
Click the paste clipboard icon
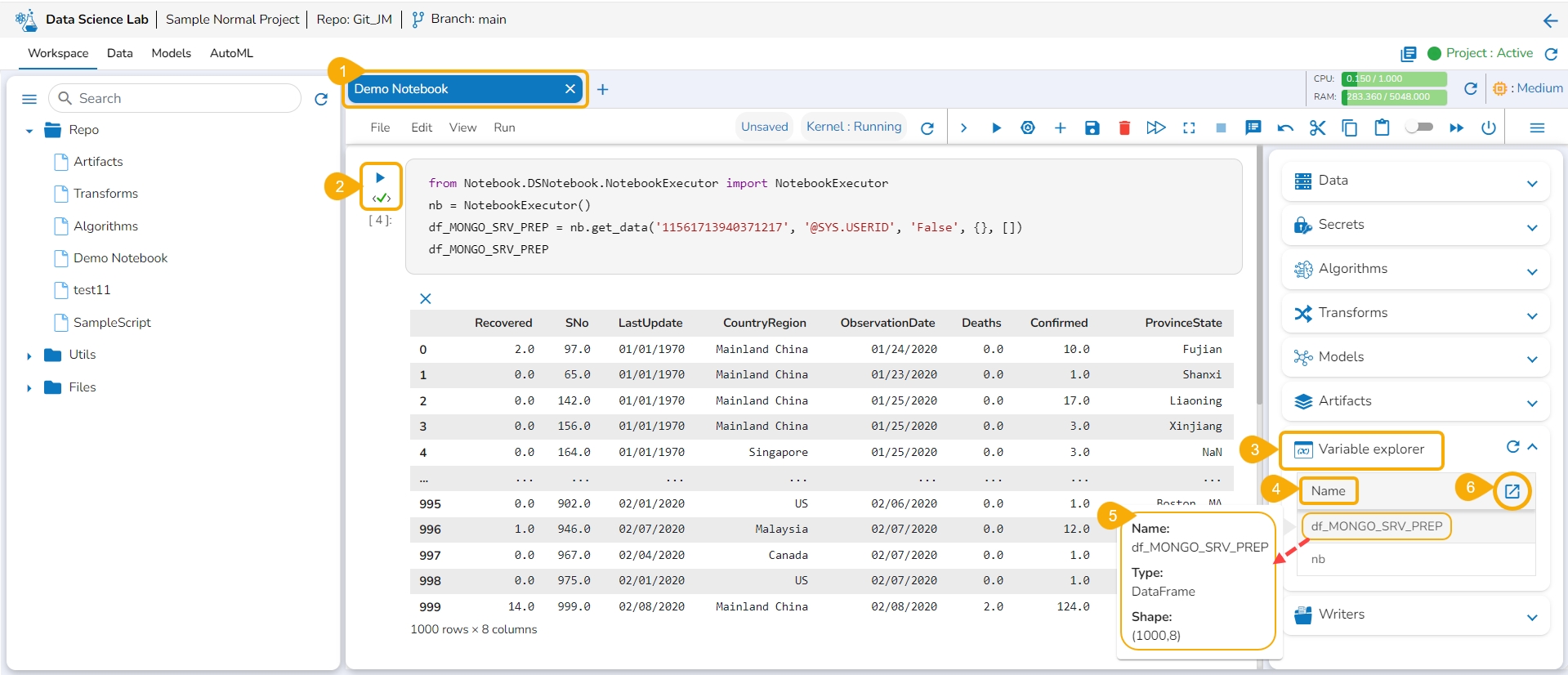1382,127
